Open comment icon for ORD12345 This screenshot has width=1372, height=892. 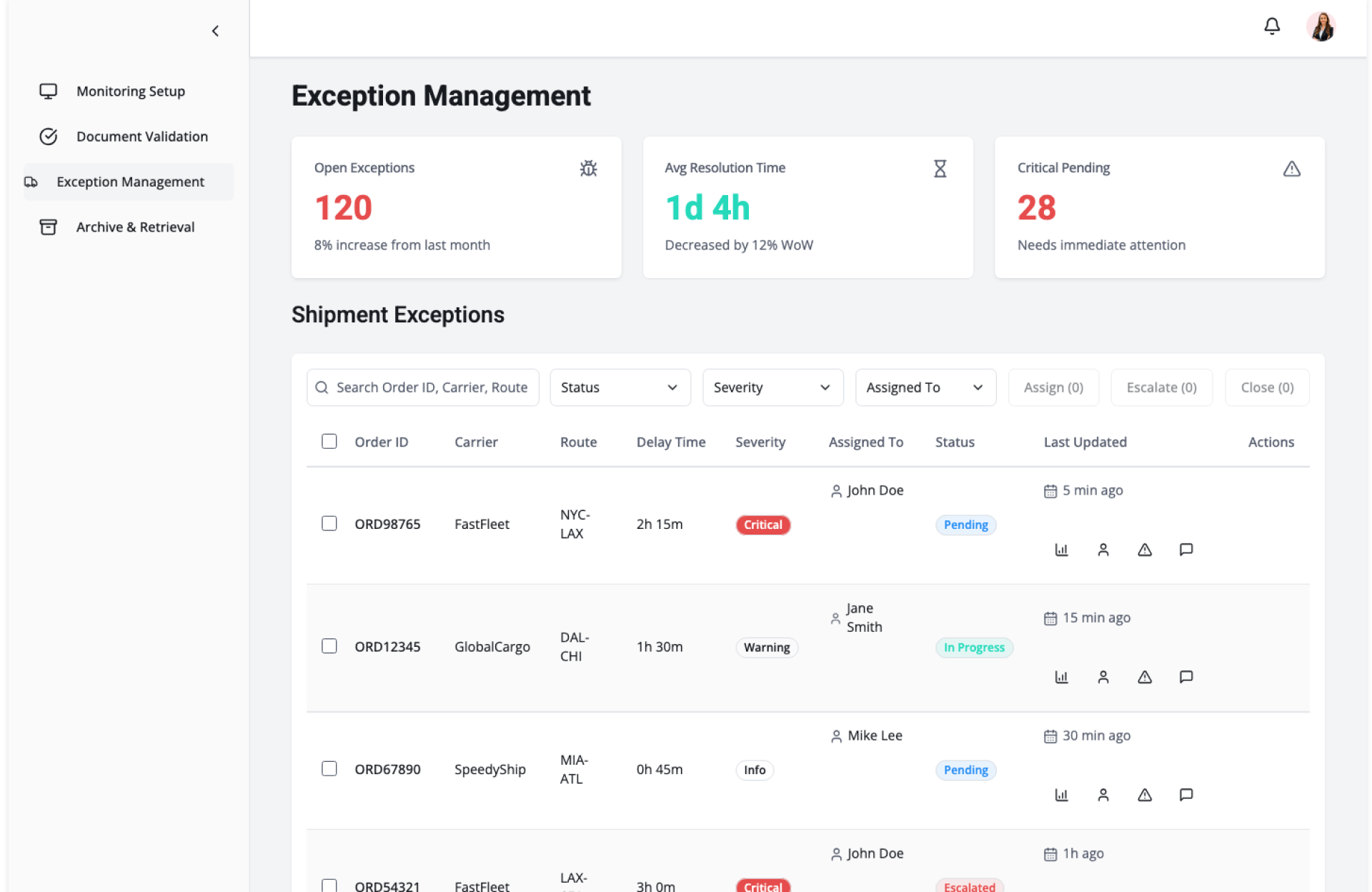(x=1185, y=677)
